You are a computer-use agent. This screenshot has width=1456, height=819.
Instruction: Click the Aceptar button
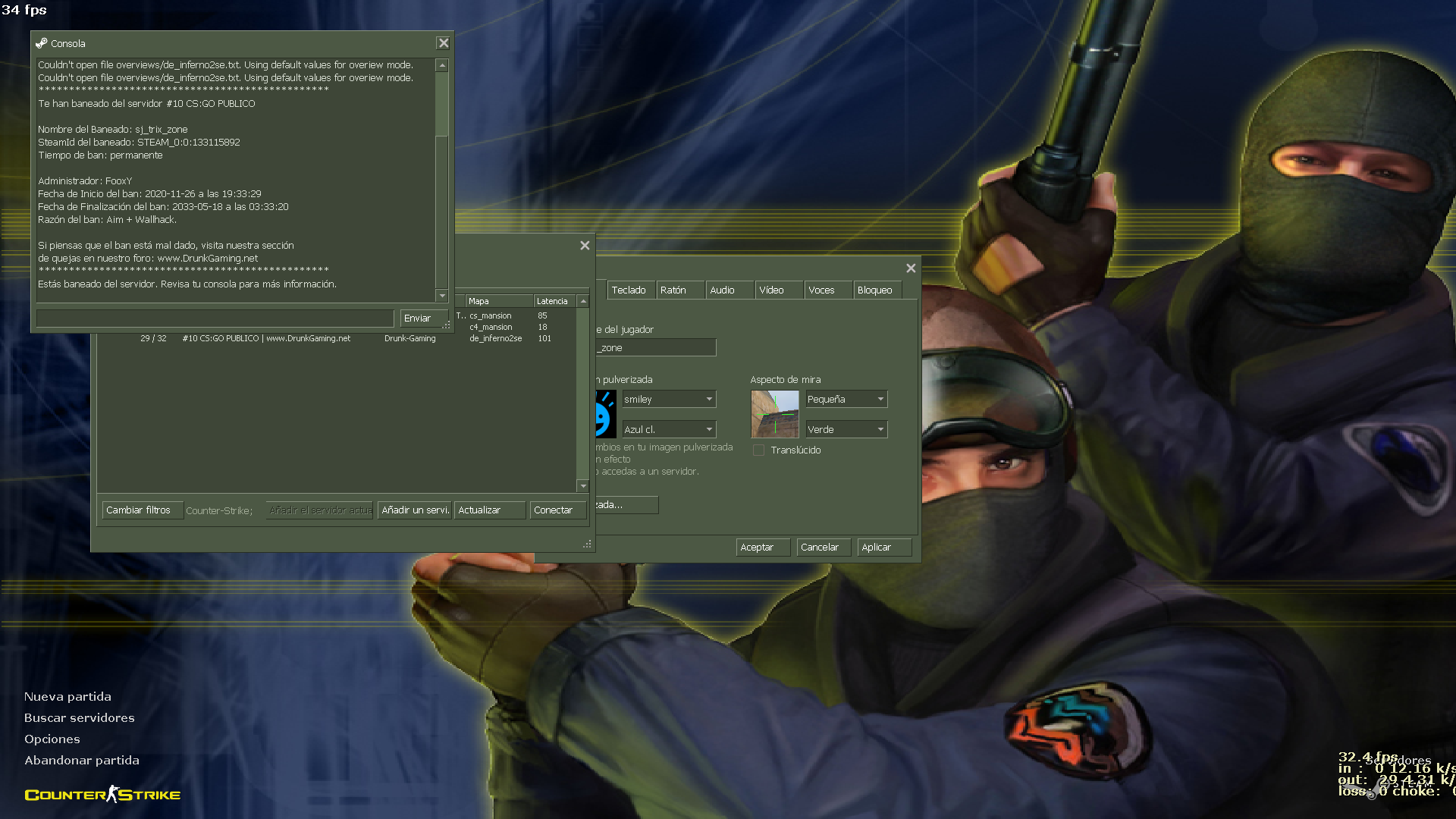tap(763, 548)
